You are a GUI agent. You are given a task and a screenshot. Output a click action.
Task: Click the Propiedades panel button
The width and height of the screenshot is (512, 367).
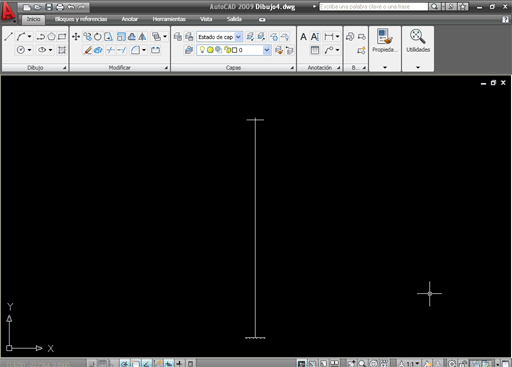(385, 41)
